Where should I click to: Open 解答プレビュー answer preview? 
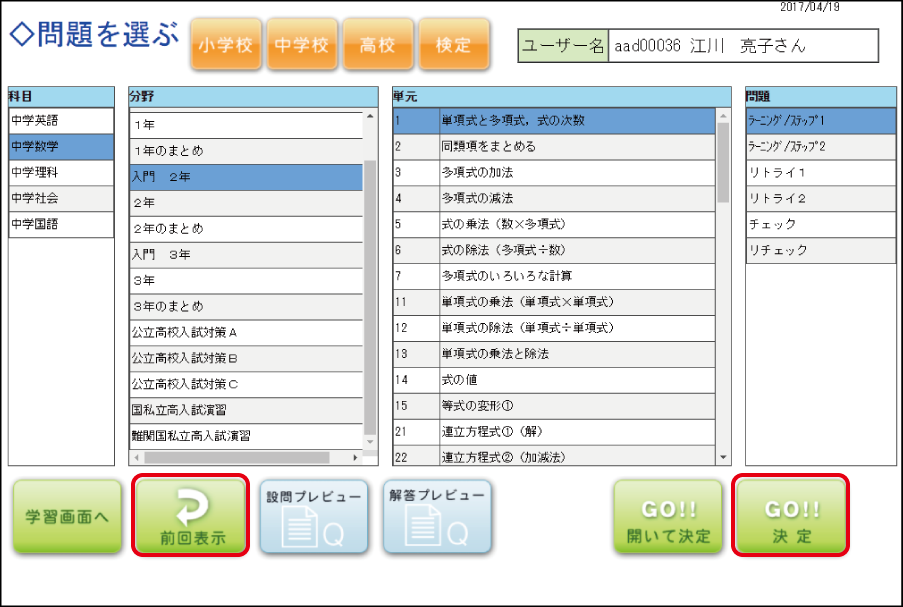click(438, 516)
